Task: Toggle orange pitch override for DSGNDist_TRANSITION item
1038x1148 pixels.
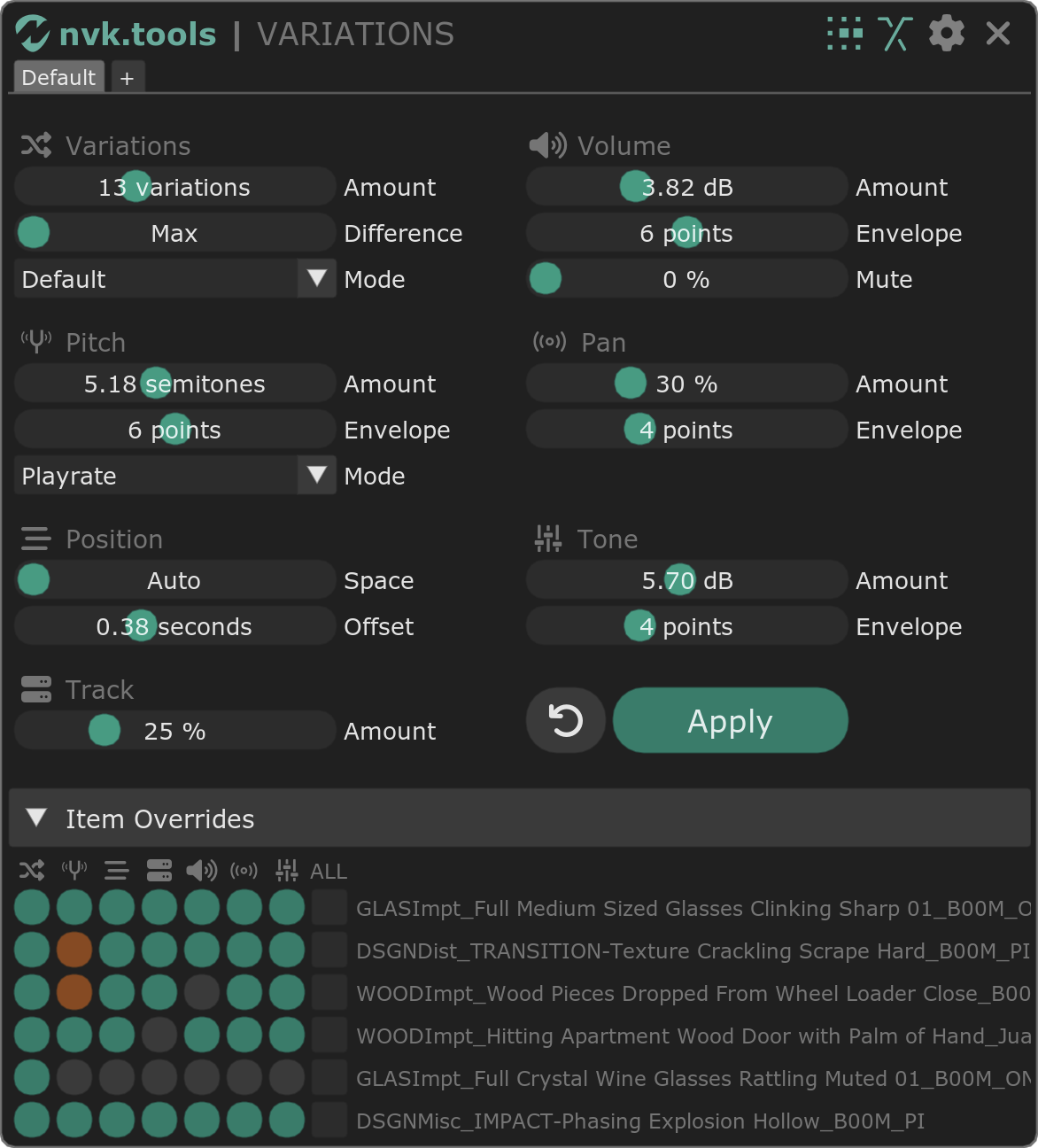Action: (74, 950)
